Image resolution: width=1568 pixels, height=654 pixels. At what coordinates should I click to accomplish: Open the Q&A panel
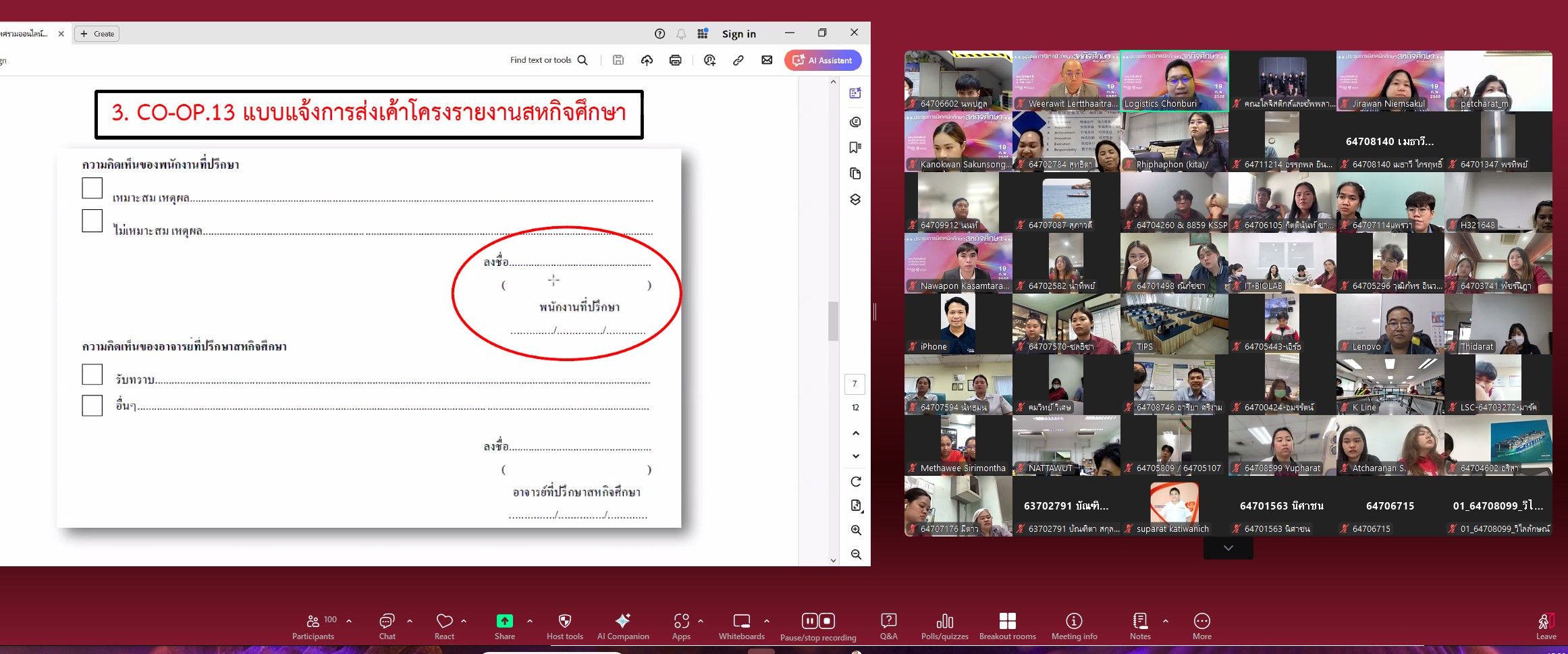pos(889,626)
